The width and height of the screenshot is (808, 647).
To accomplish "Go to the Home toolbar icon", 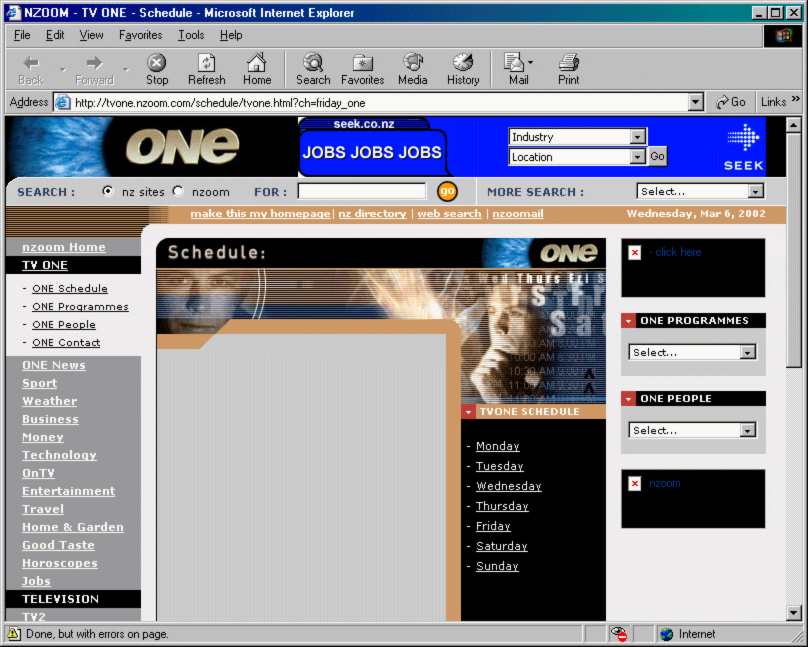I will 257,69.
